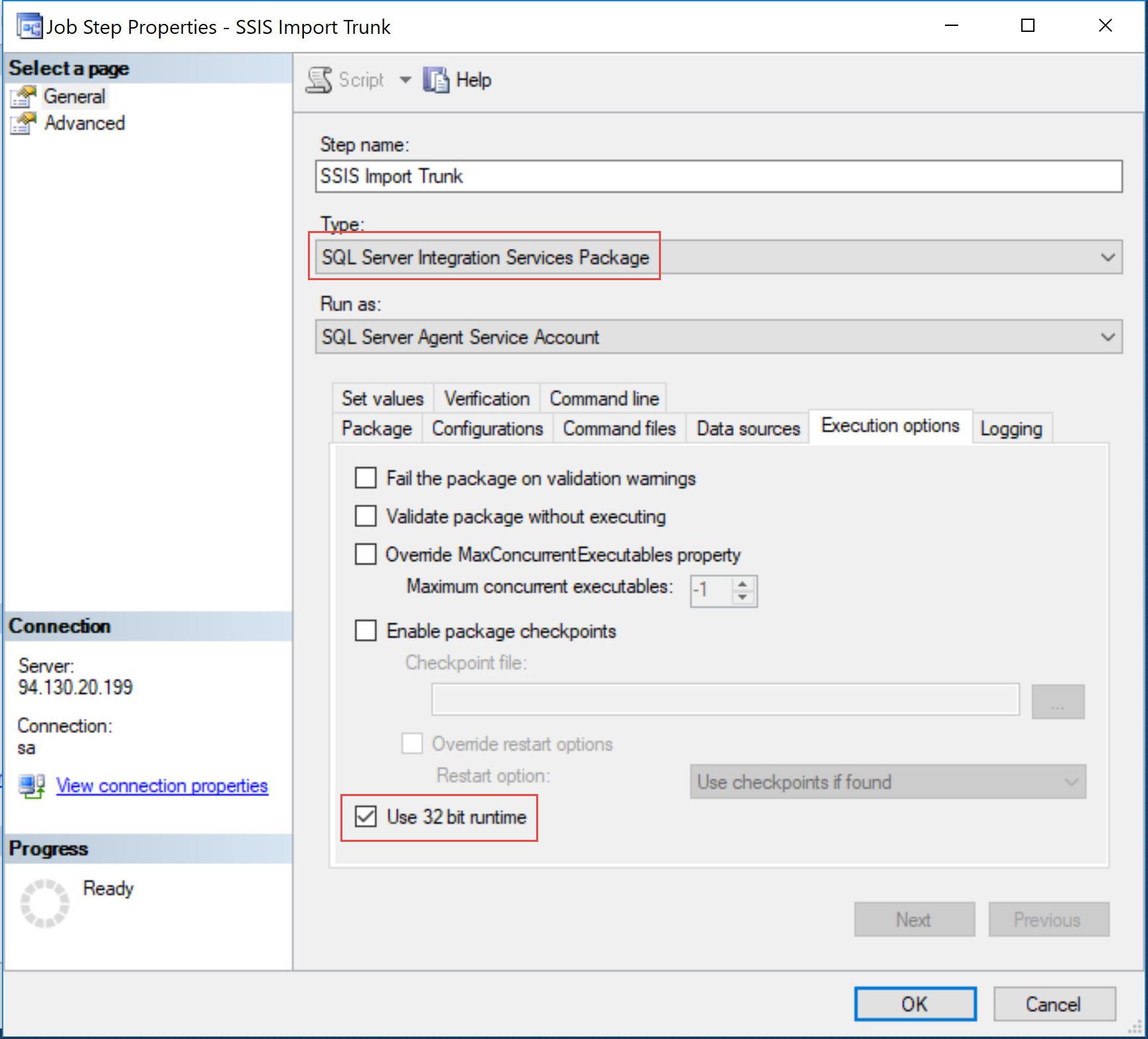Click the OK button
Image resolution: width=1148 pixels, height=1039 pixels.
pos(914,1004)
